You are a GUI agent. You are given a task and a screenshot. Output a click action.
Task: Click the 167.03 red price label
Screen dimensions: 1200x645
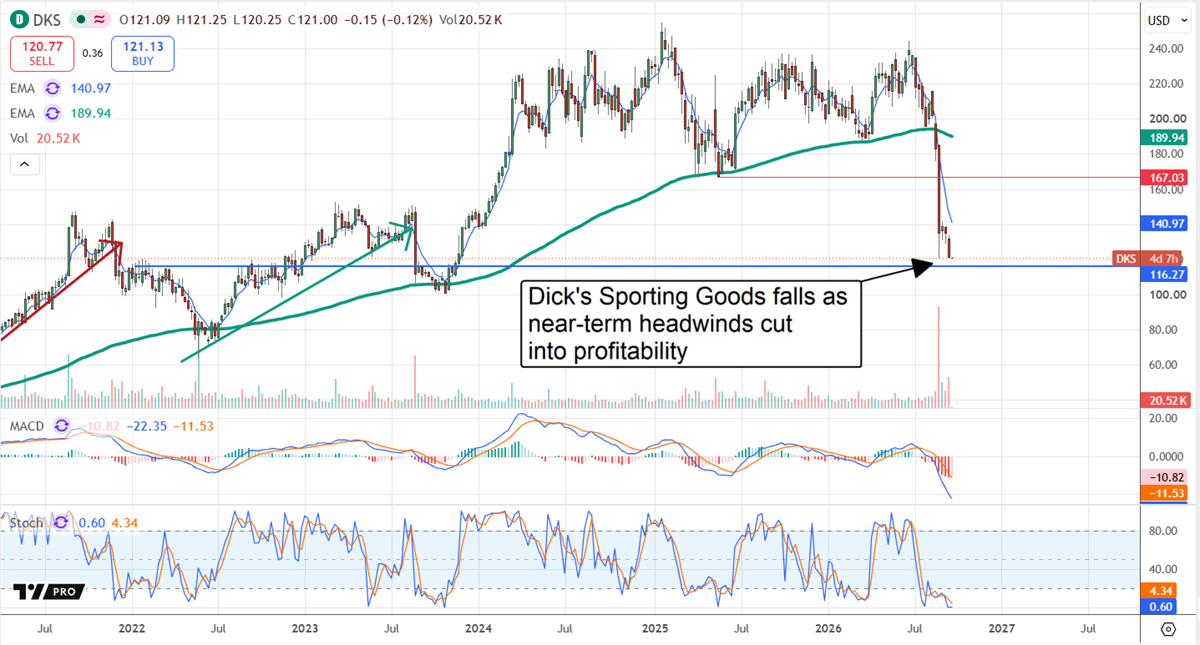1165,177
